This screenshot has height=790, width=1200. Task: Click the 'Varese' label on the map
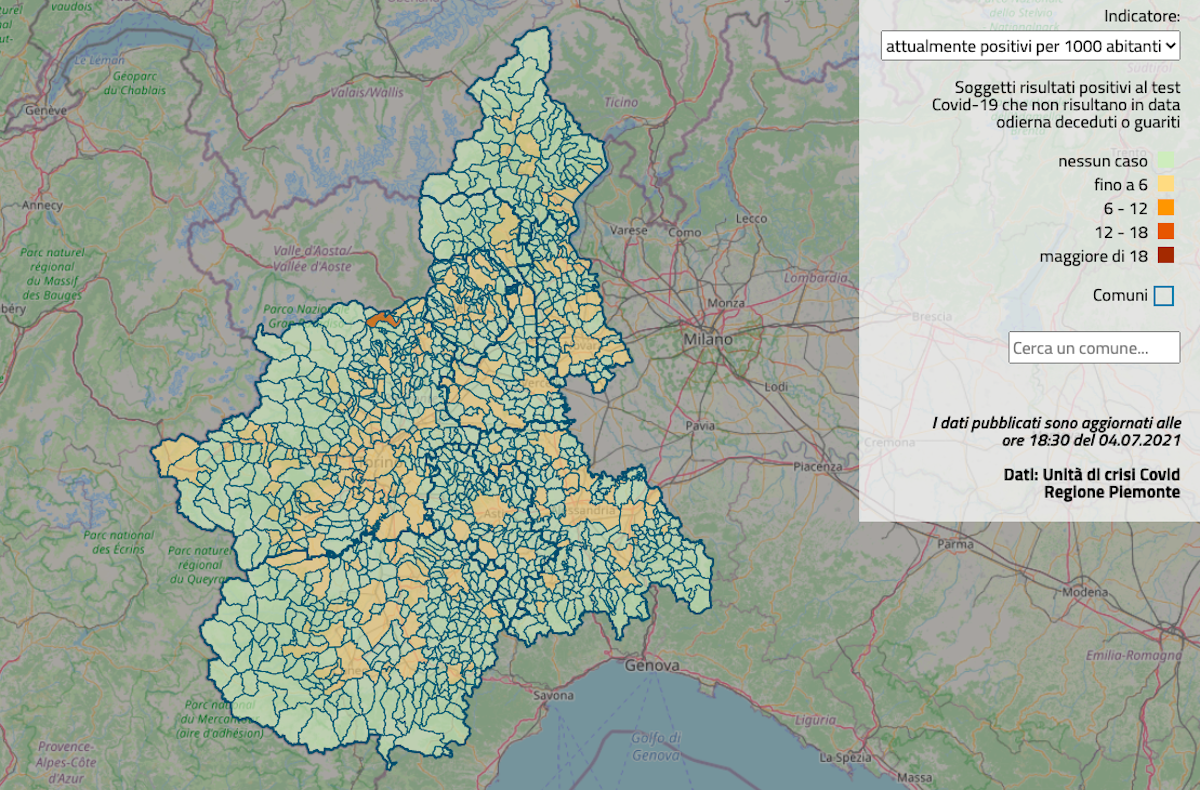click(629, 230)
